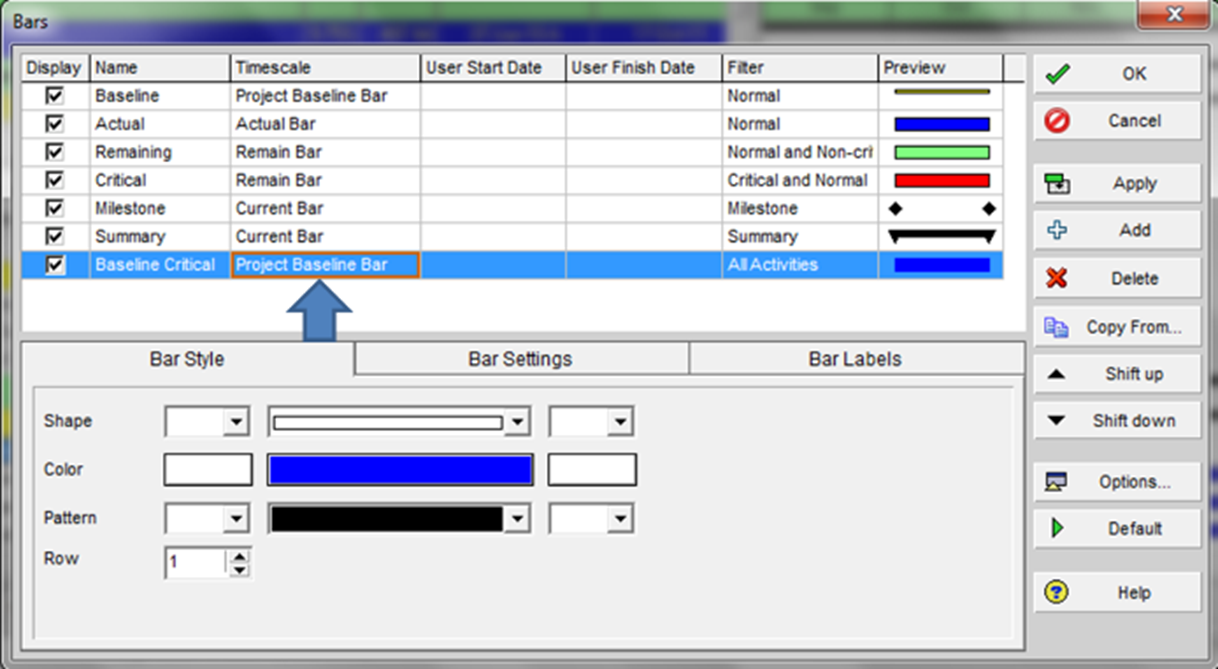Click the Filter column header
Image resolution: width=1218 pixels, height=669 pixels.
pos(800,68)
